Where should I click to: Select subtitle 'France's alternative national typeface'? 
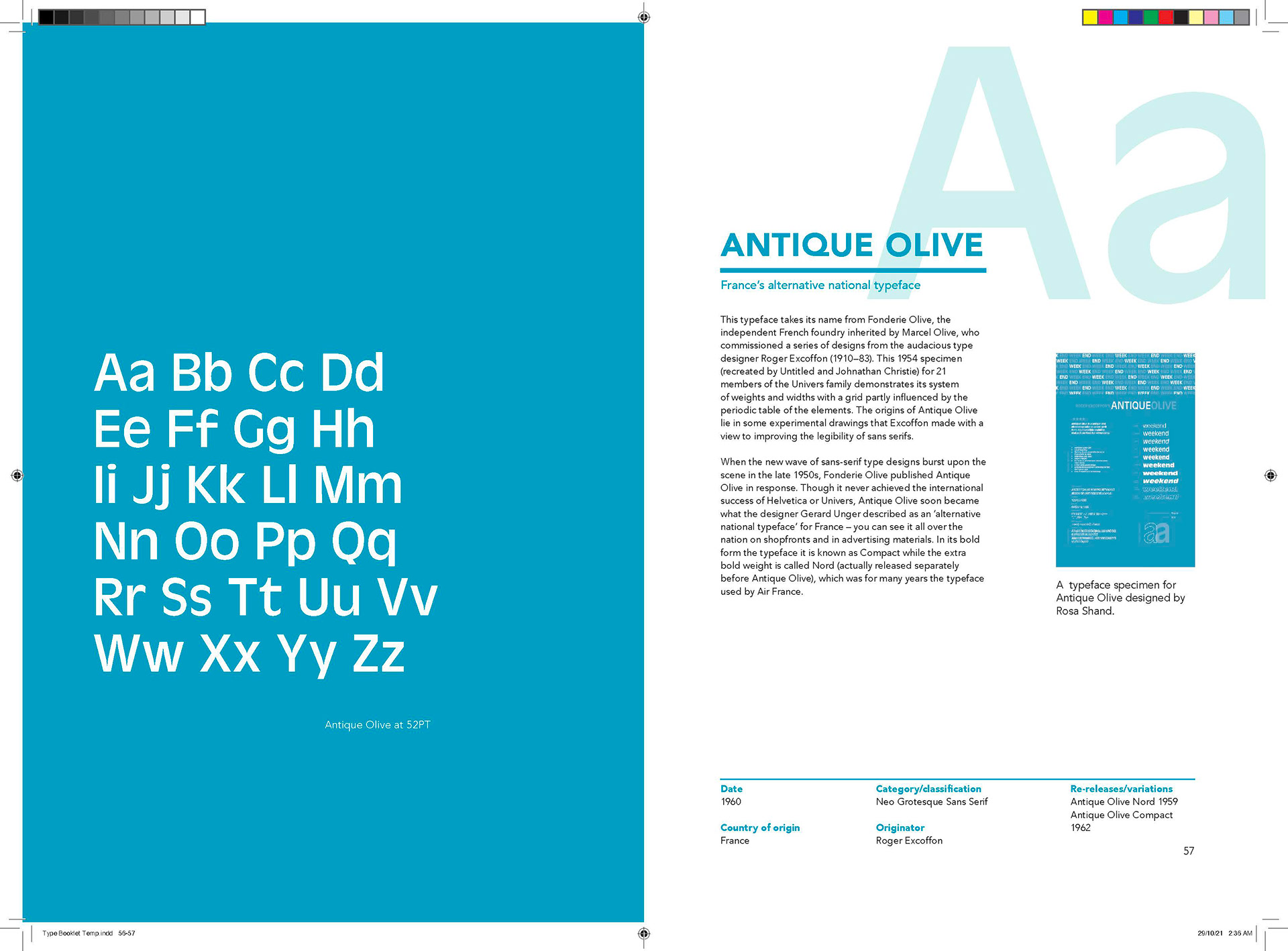[820, 285]
